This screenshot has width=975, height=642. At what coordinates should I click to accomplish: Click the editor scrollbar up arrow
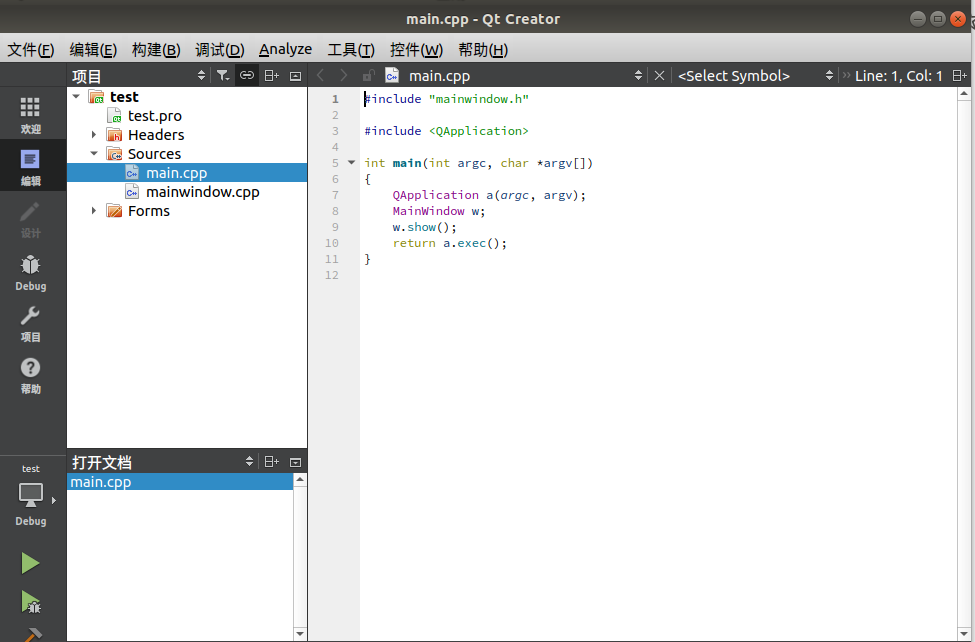[964, 94]
